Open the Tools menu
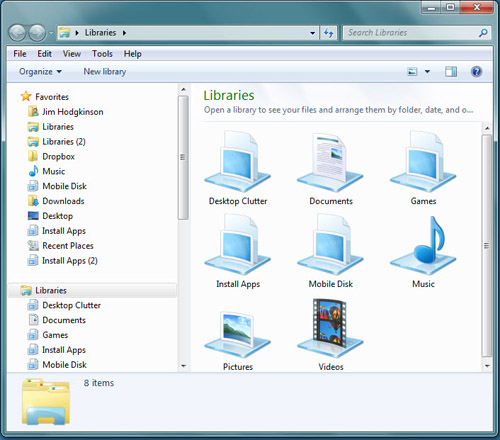 click(102, 54)
